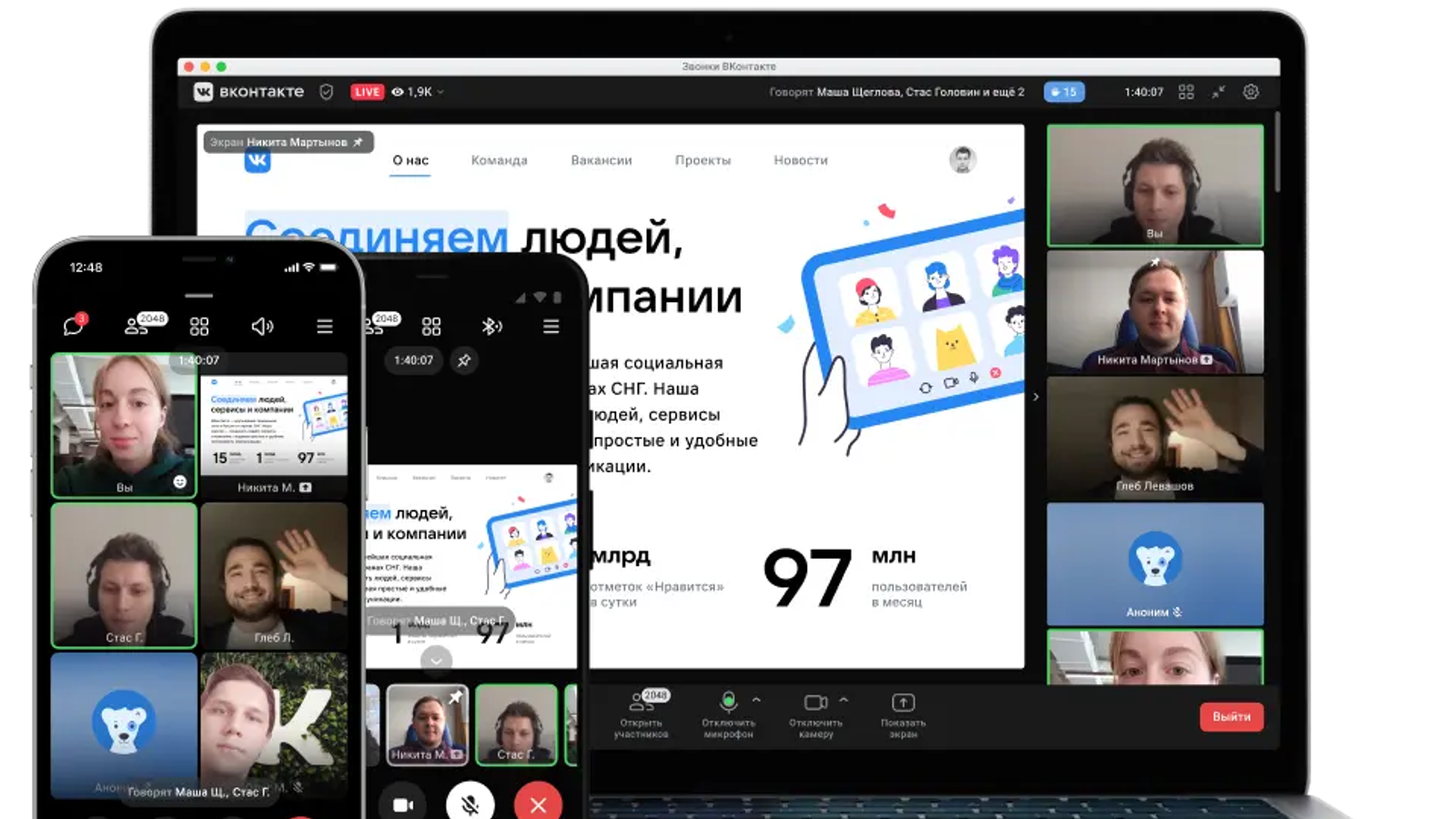This screenshot has height=819, width=1456.
Task: Click the VK logo on the shared webpage
Action: click(x=258, y=161)
